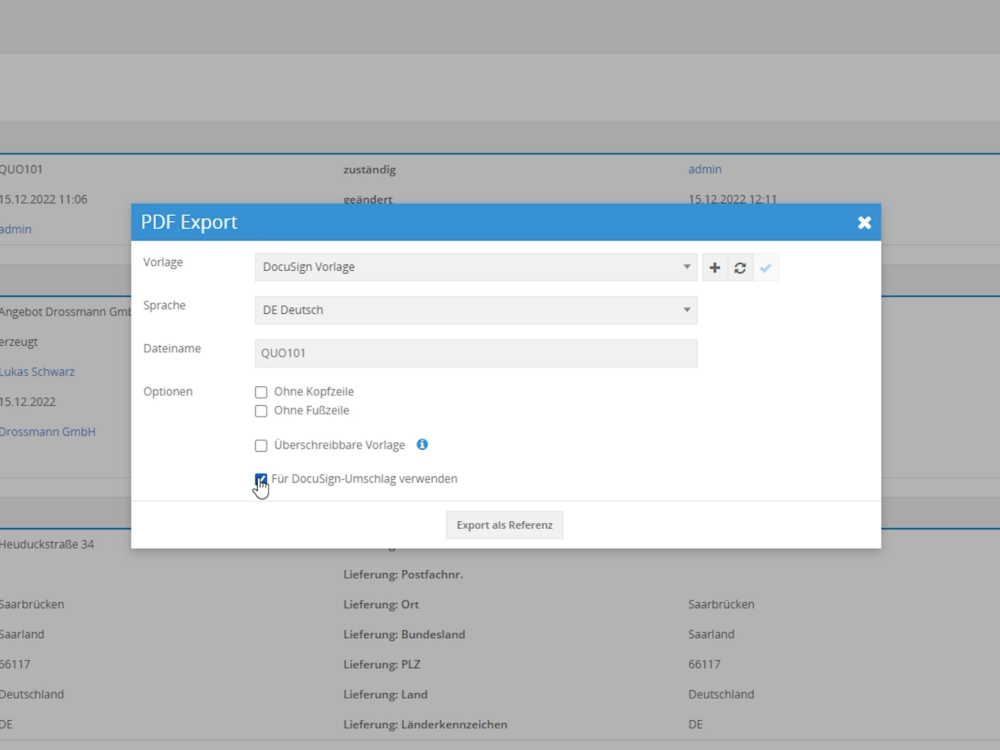Open the Vorlage dropdown showing DocuSign Vorlage
This screenshot has width=1000, height=750.
click(x=476, y=267)
